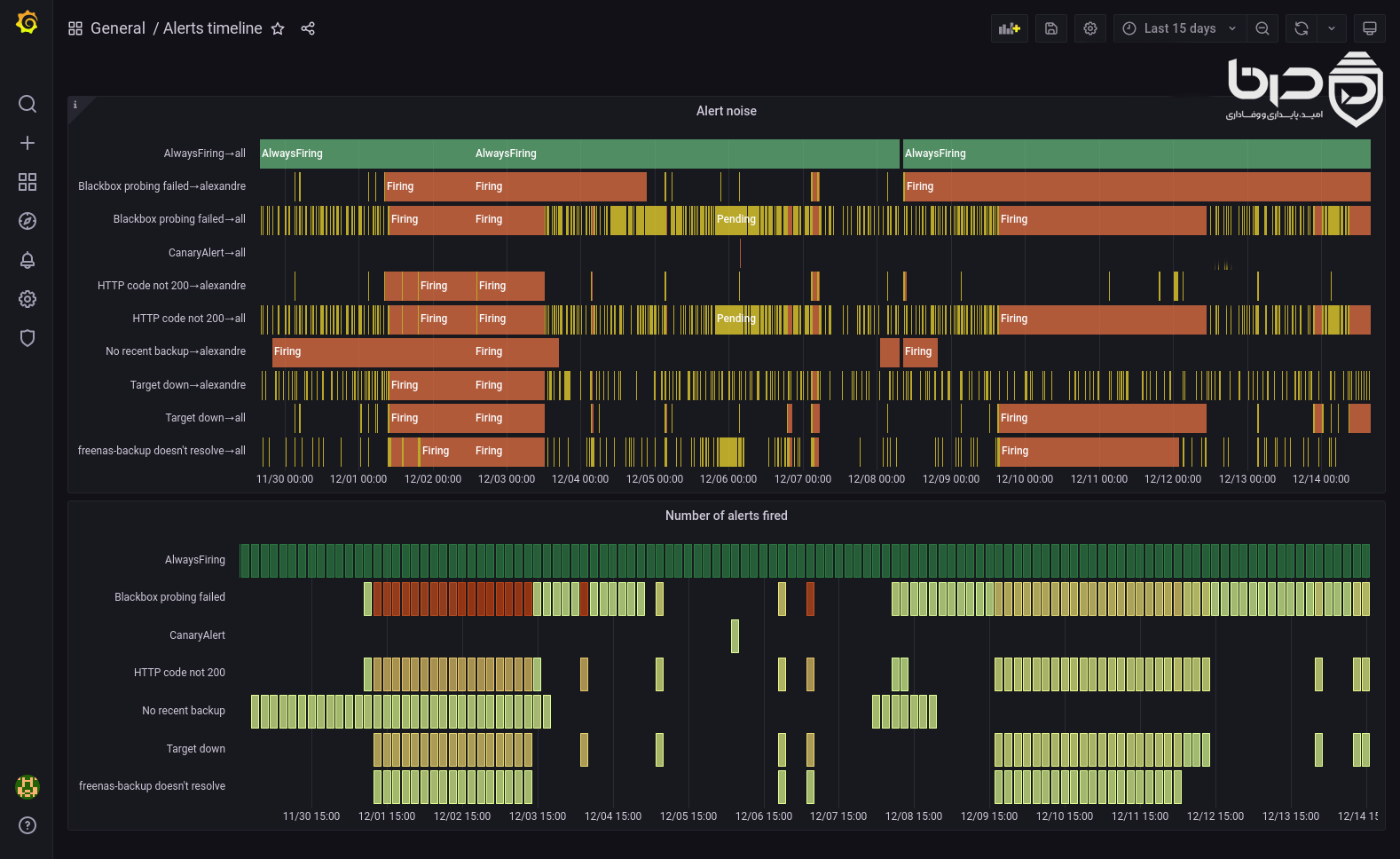This screenshot has width=1400, height=859.
Task: Click the CanaryAlert→all row label
Action: 207,253
